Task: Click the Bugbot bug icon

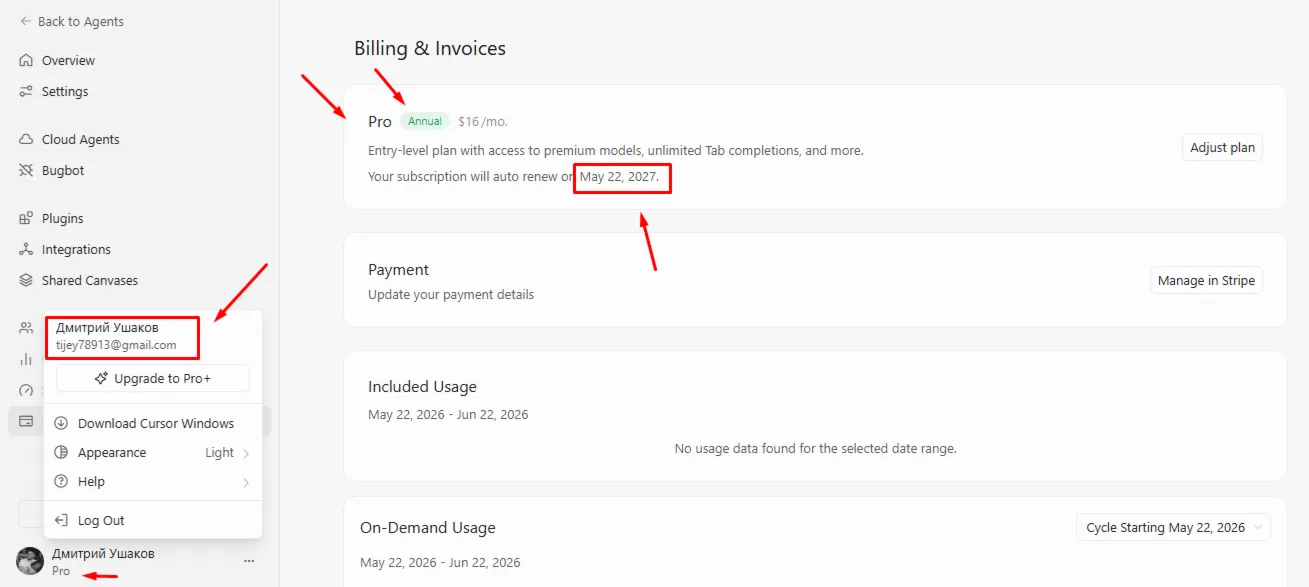Action: (26, 171)
